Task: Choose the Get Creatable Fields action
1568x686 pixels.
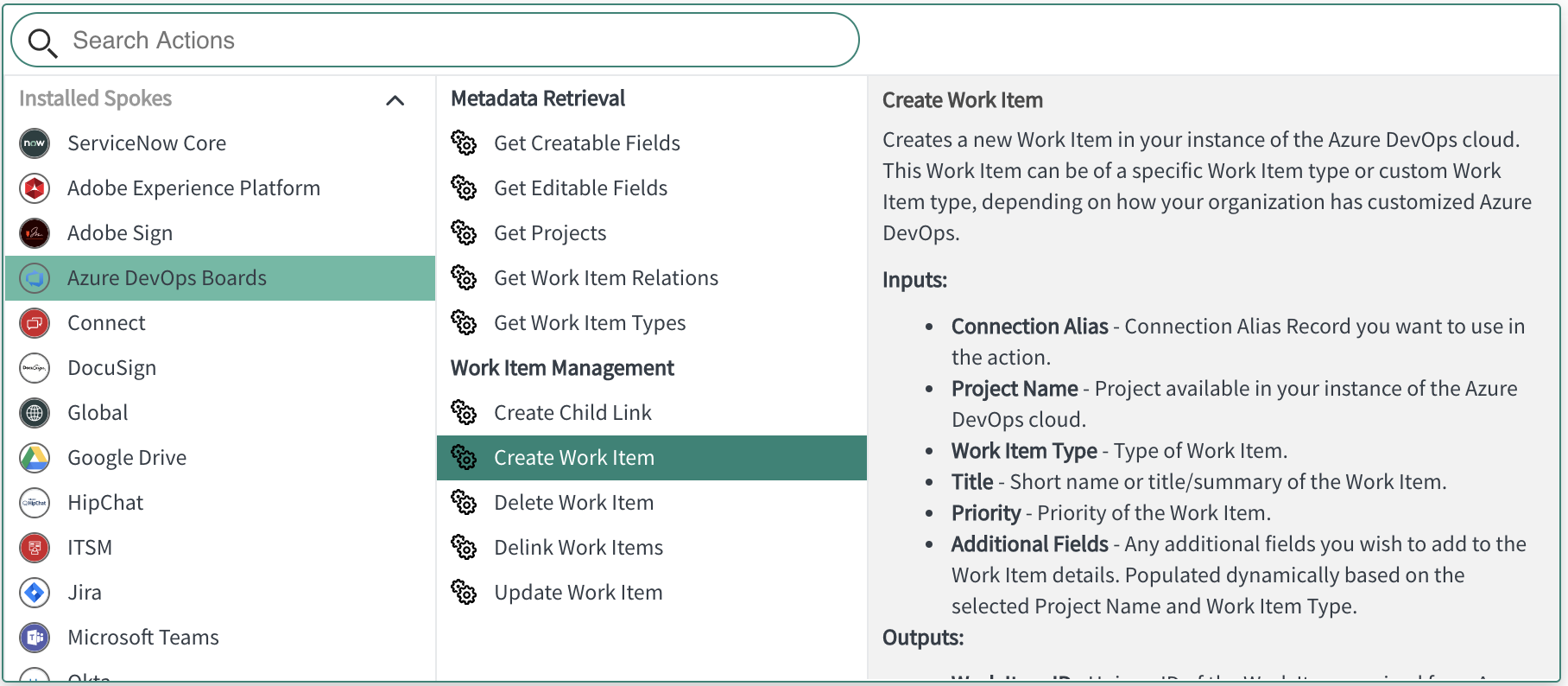Action: [586, 143]
